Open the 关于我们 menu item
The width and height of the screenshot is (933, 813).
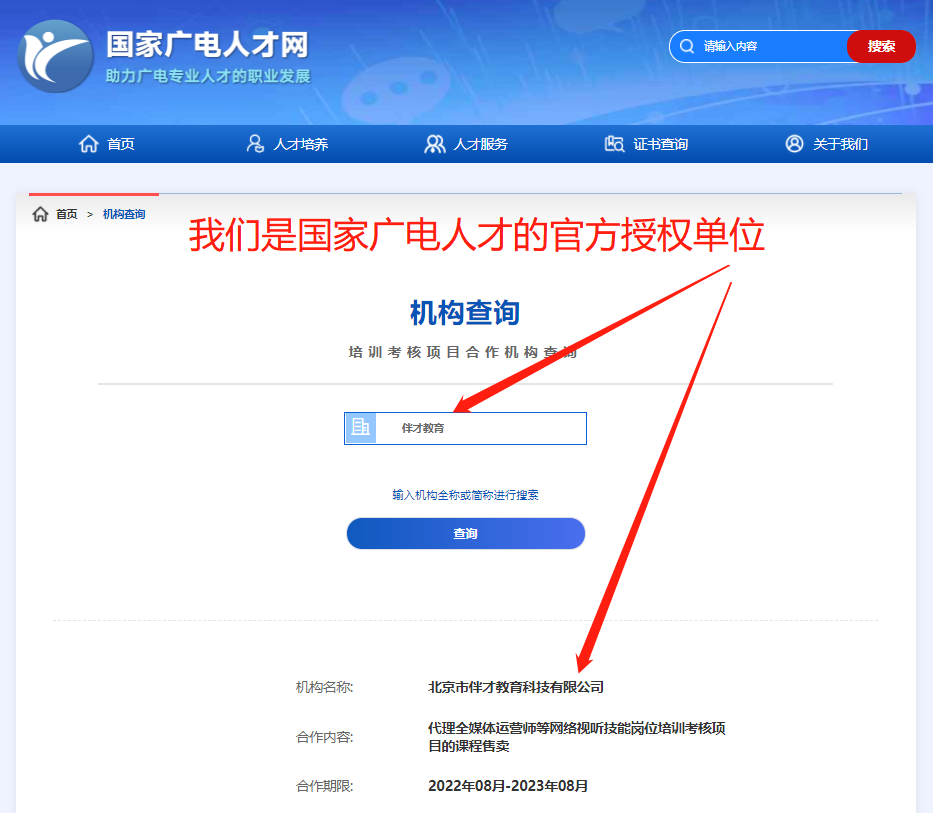pos(840,144)
